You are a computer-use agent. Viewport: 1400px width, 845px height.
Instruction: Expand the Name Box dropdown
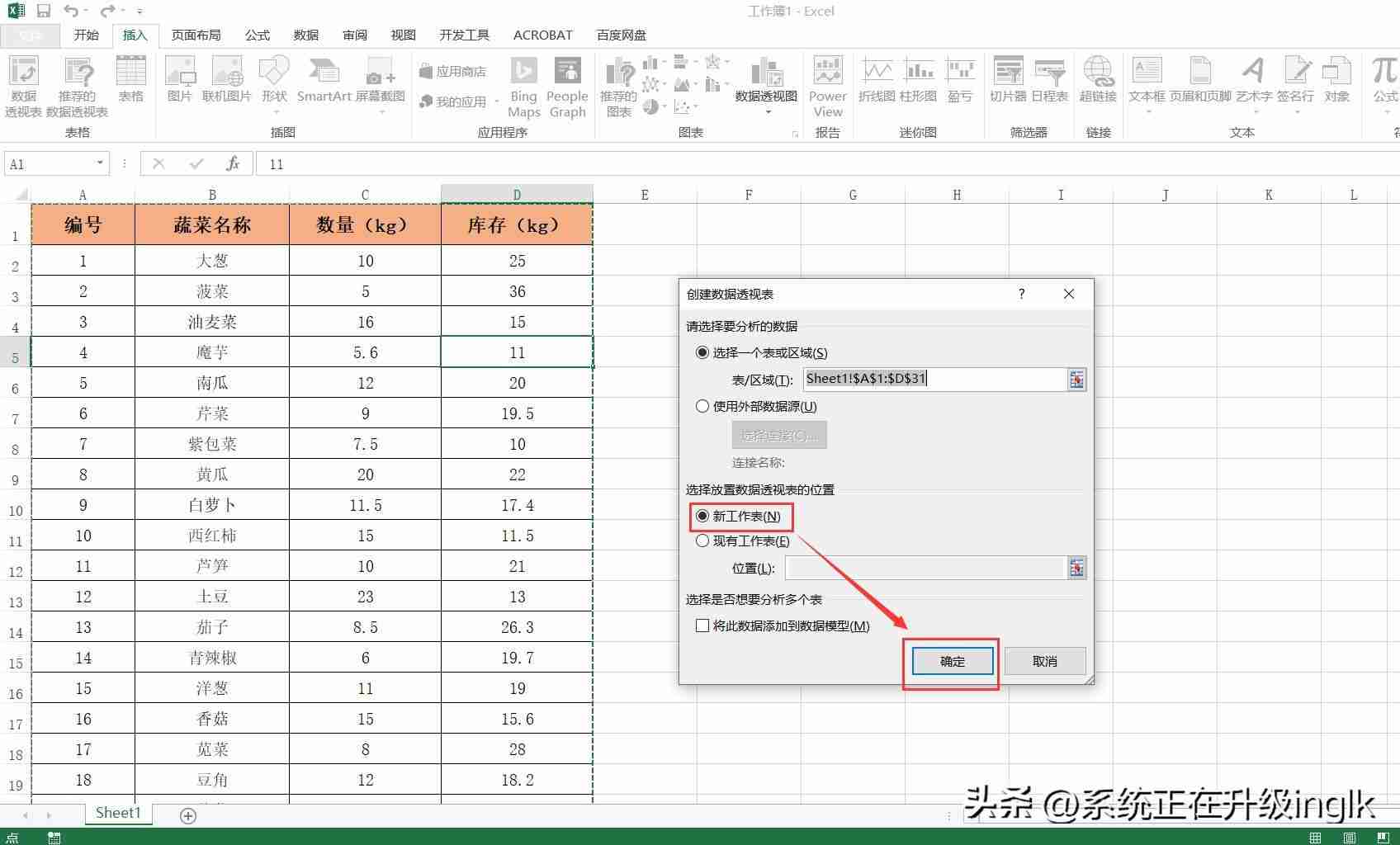100,163
